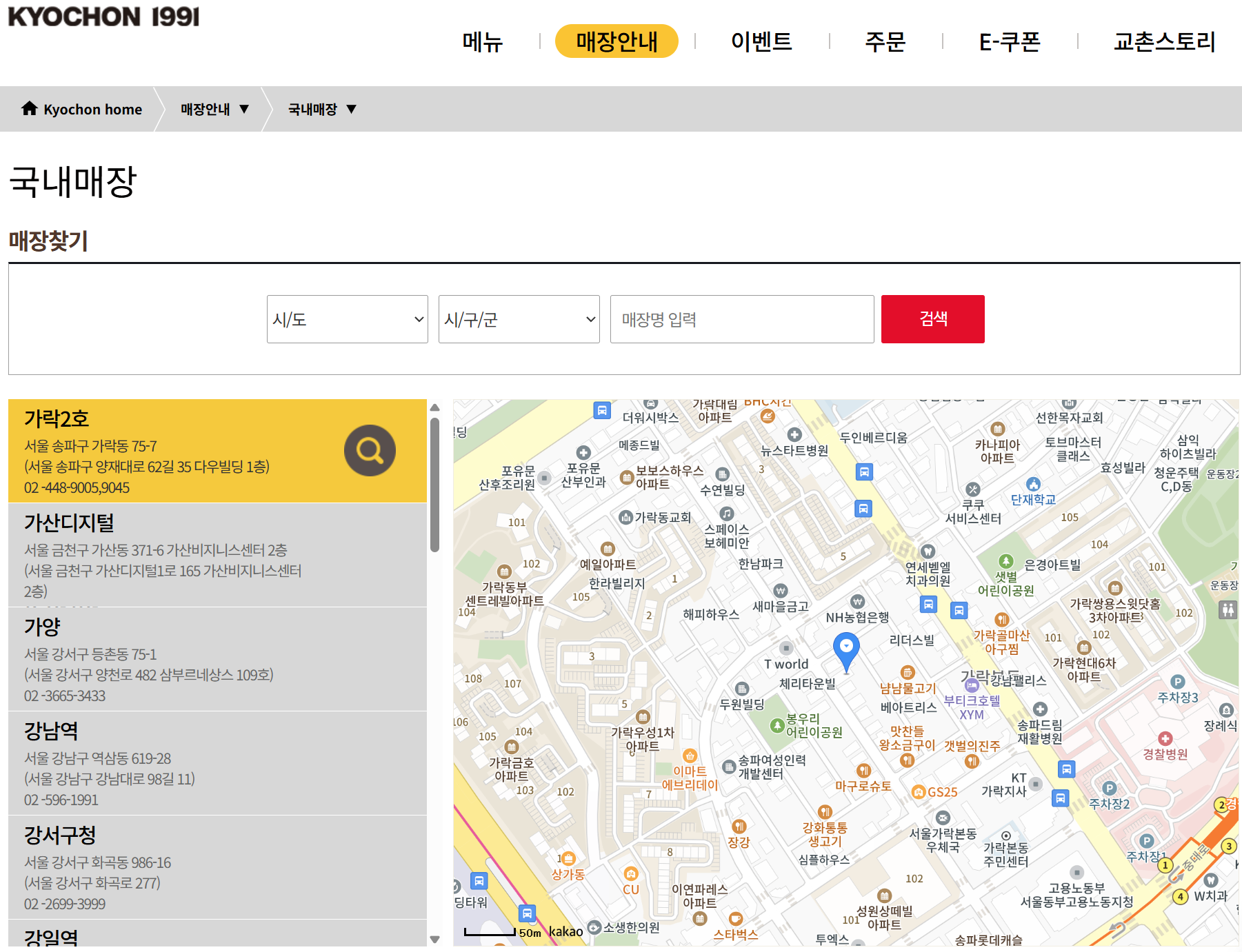Click the NH농협은행 bank marker
The image size is (1242, 952).
coord(857,601)
